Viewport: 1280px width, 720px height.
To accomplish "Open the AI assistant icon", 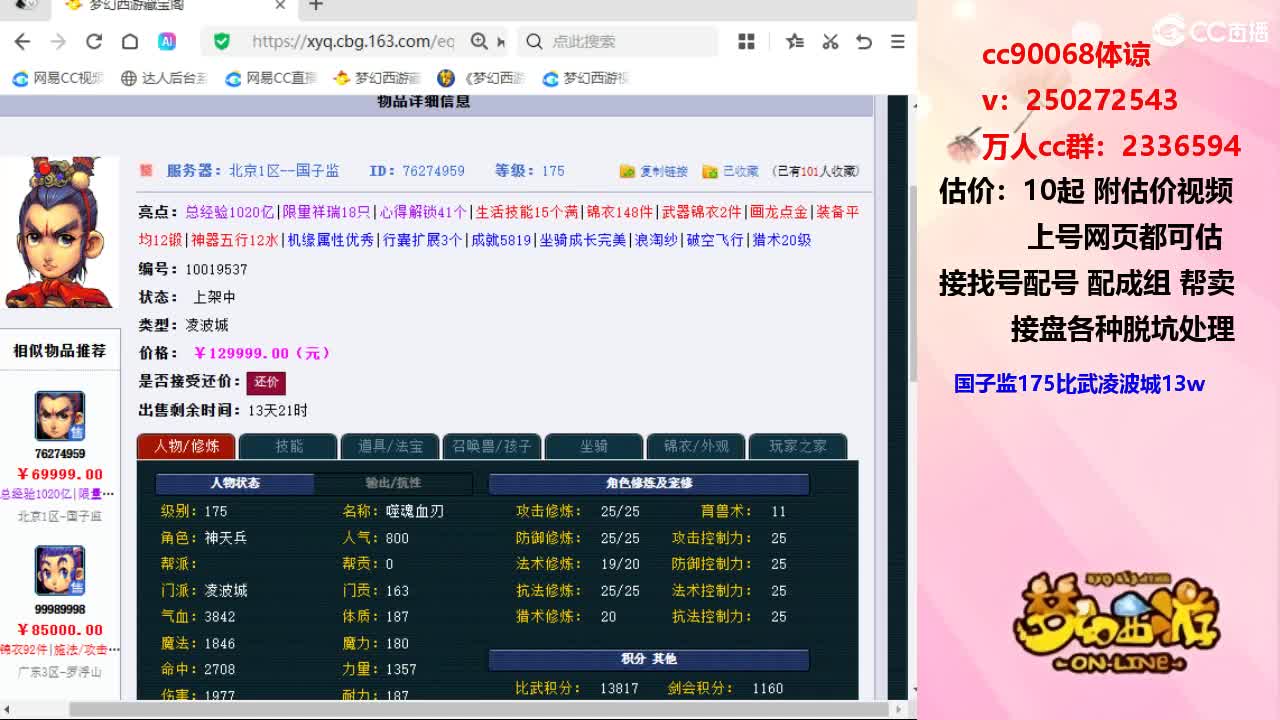I will coord(167,41).
